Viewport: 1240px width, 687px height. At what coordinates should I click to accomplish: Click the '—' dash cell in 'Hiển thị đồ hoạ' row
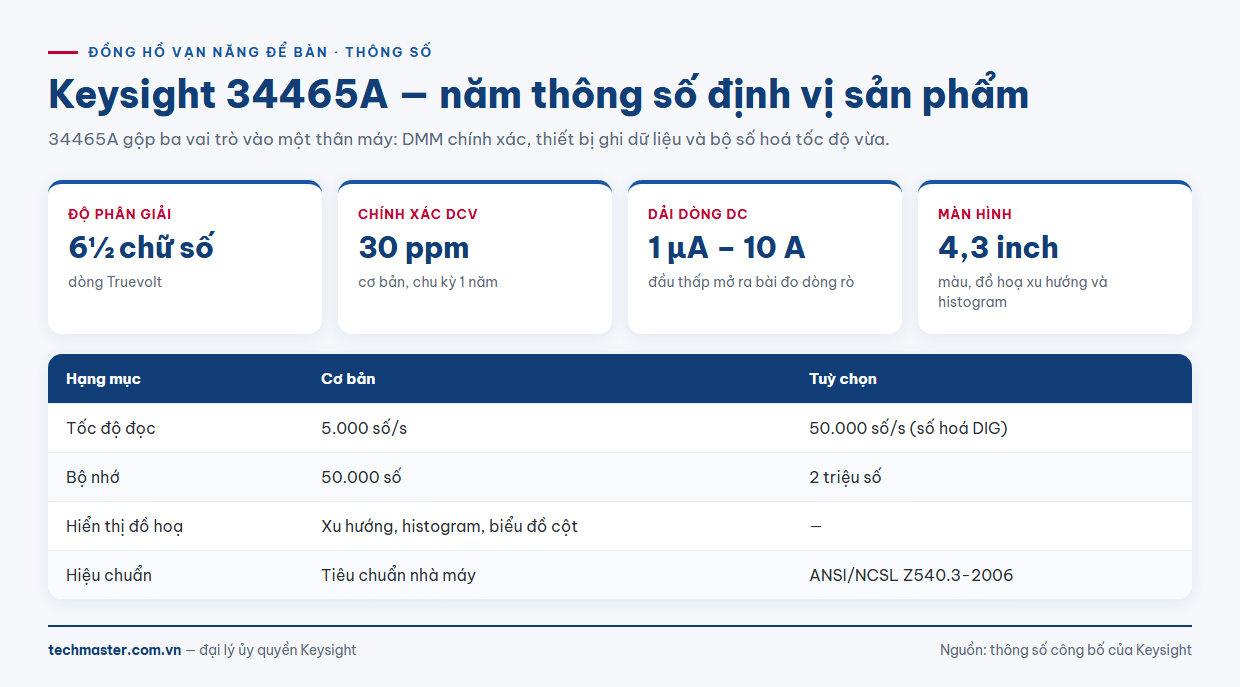coord(815,526)
